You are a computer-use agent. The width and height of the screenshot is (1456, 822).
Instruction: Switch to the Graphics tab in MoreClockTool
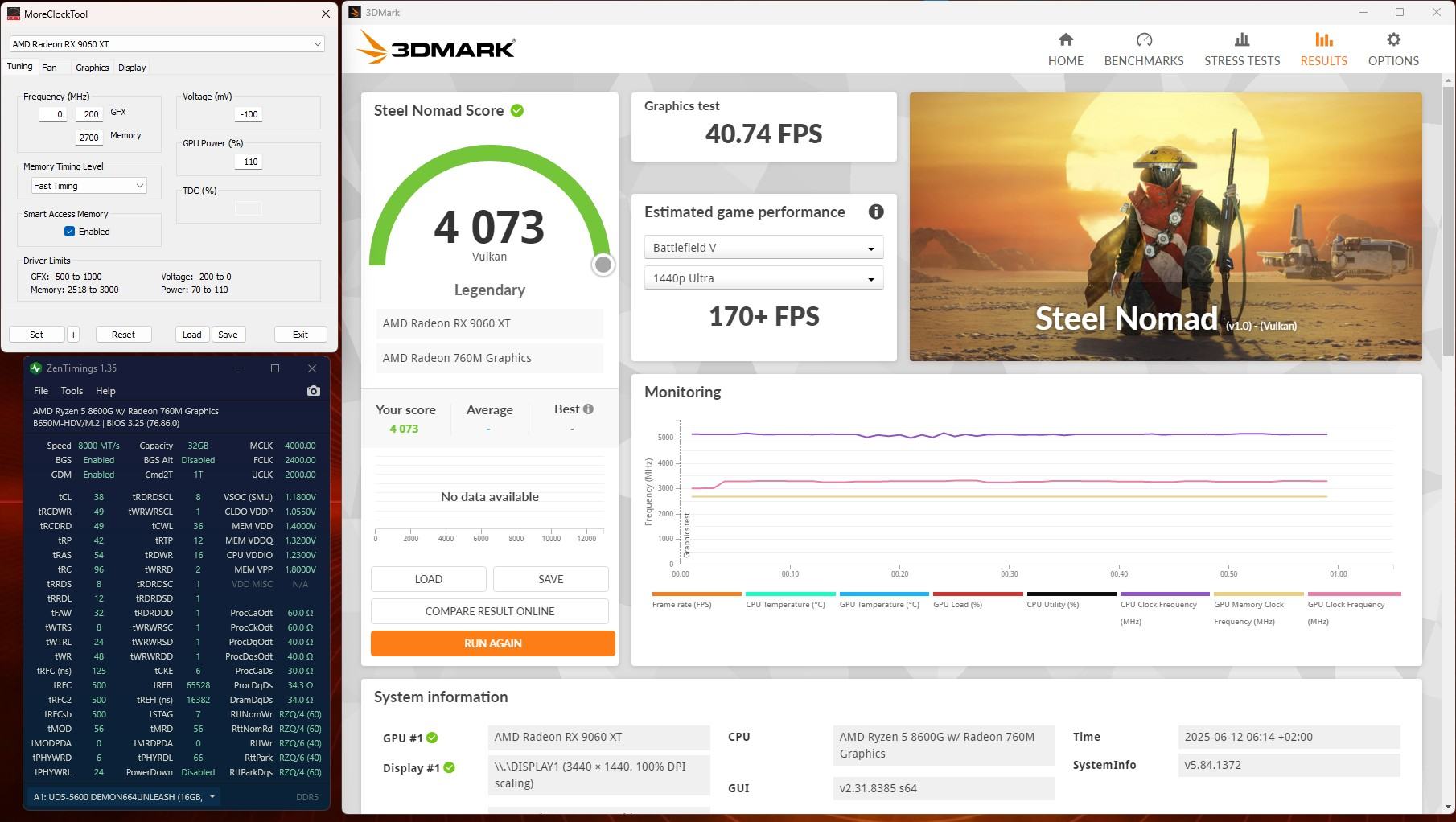click(93, 68)
